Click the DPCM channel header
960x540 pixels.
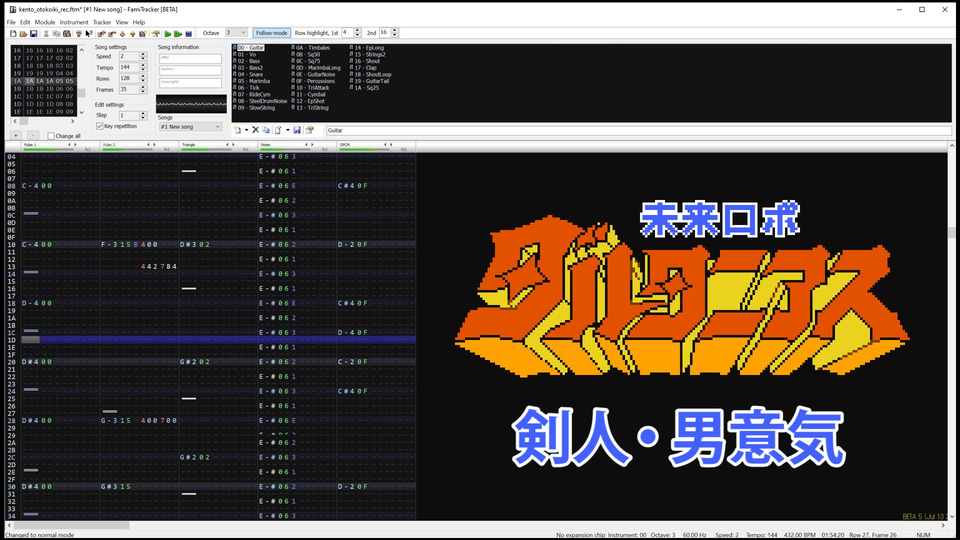coord(376,147)
